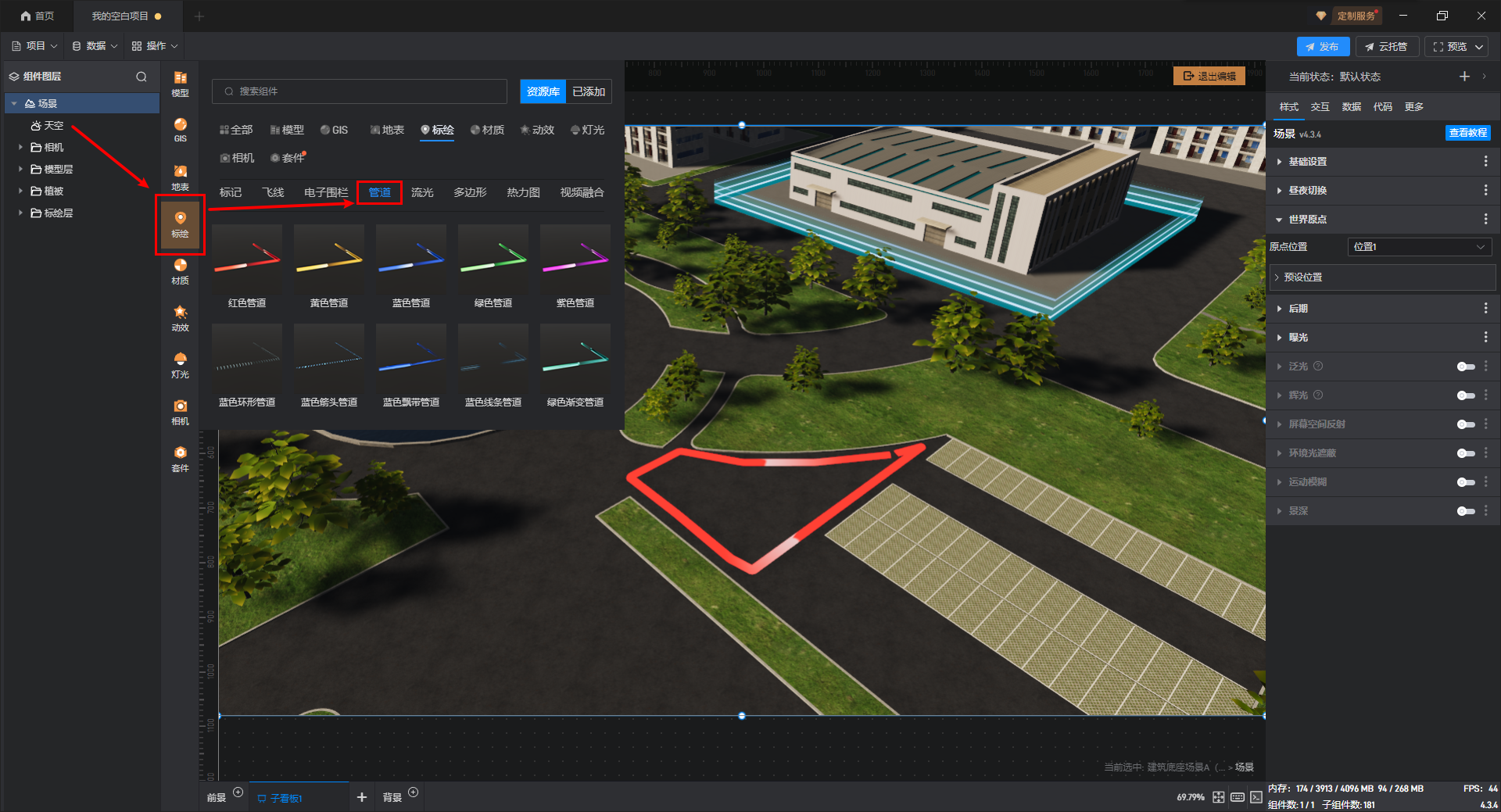Open the 地表 category in the sidebar
The image size is (1501, 812).
pyautogui.click(x=180, y=177)
